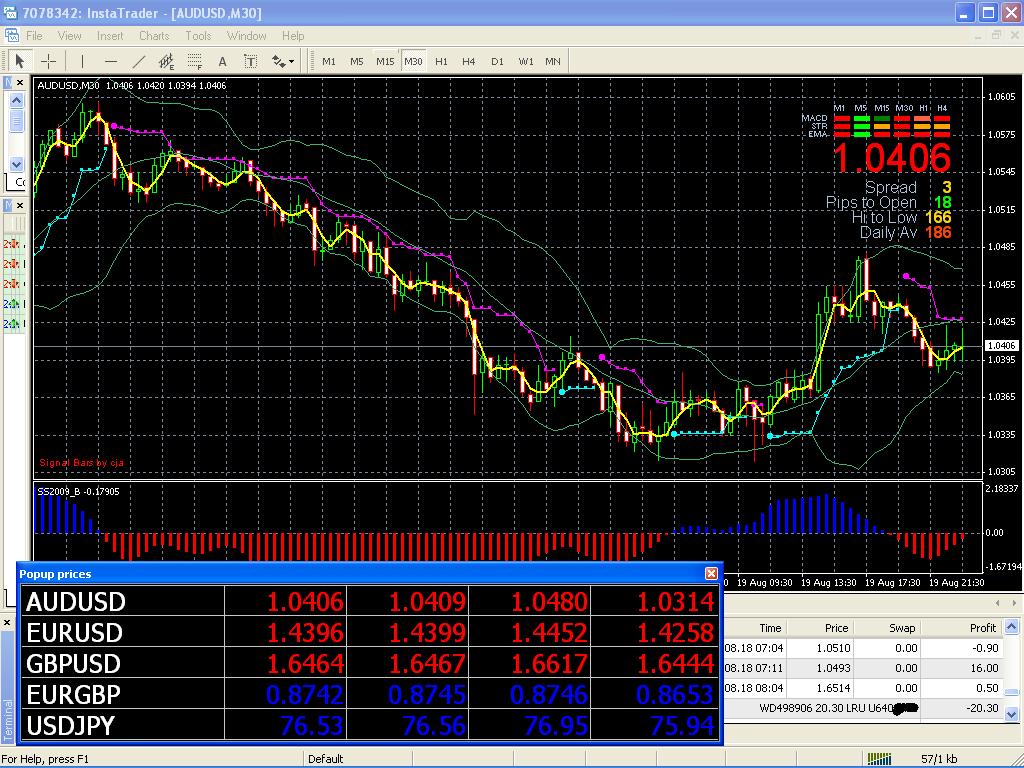Viewport: 1024px width, 768px height.
Task: Select the crosshair tool
Action: coord(48,61)
